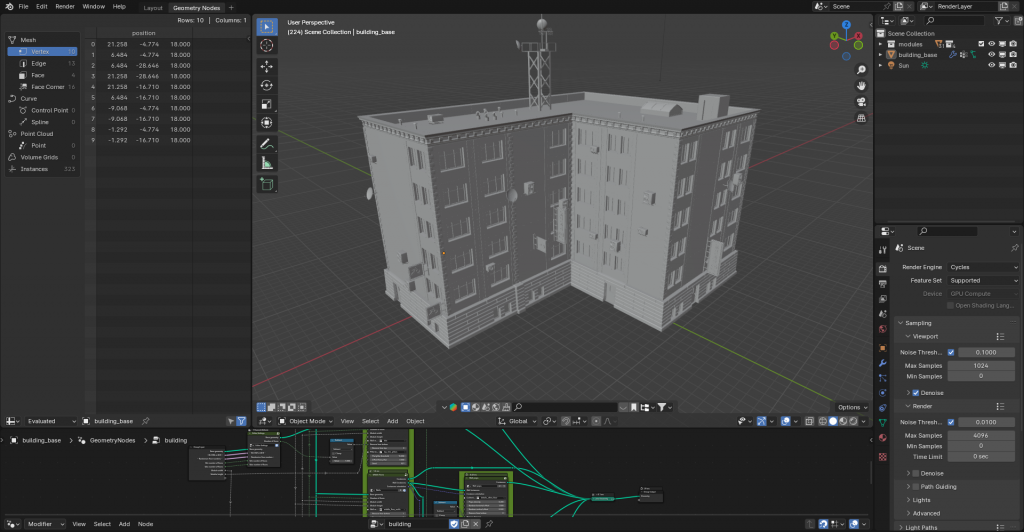The height and width of the screenshot is (532, 1024).
Task: Open the Render menu
Action: pos(65,6)
